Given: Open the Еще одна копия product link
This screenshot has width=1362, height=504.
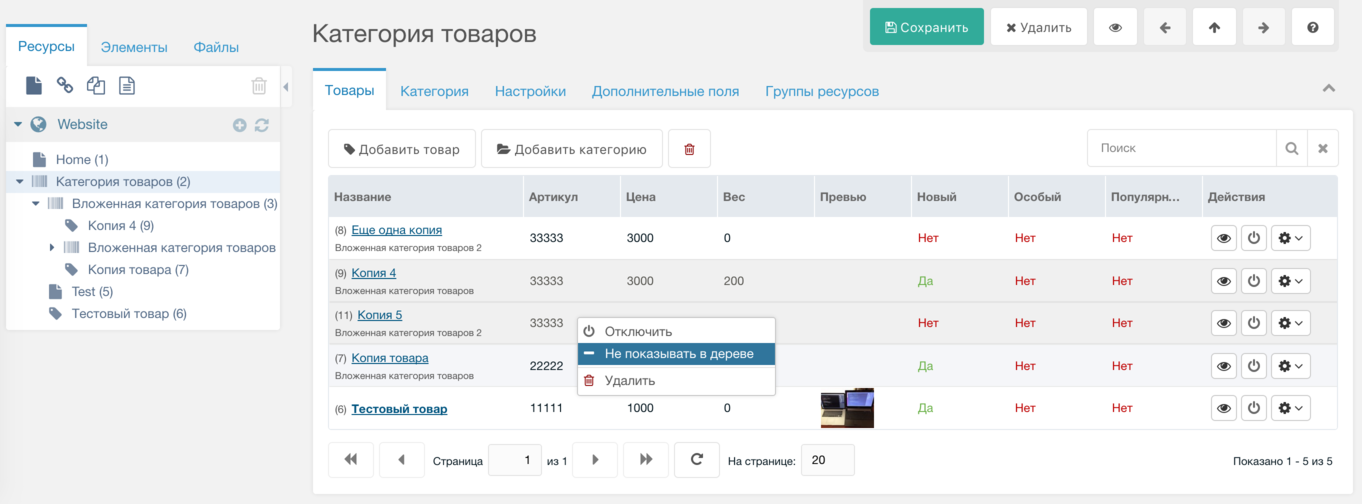Looking at the screenshot, I should coord(396,230).
